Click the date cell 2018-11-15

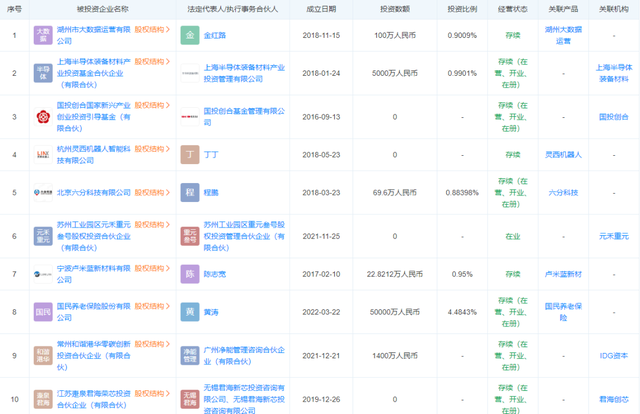pyautogui.click(x=321, y=36)
